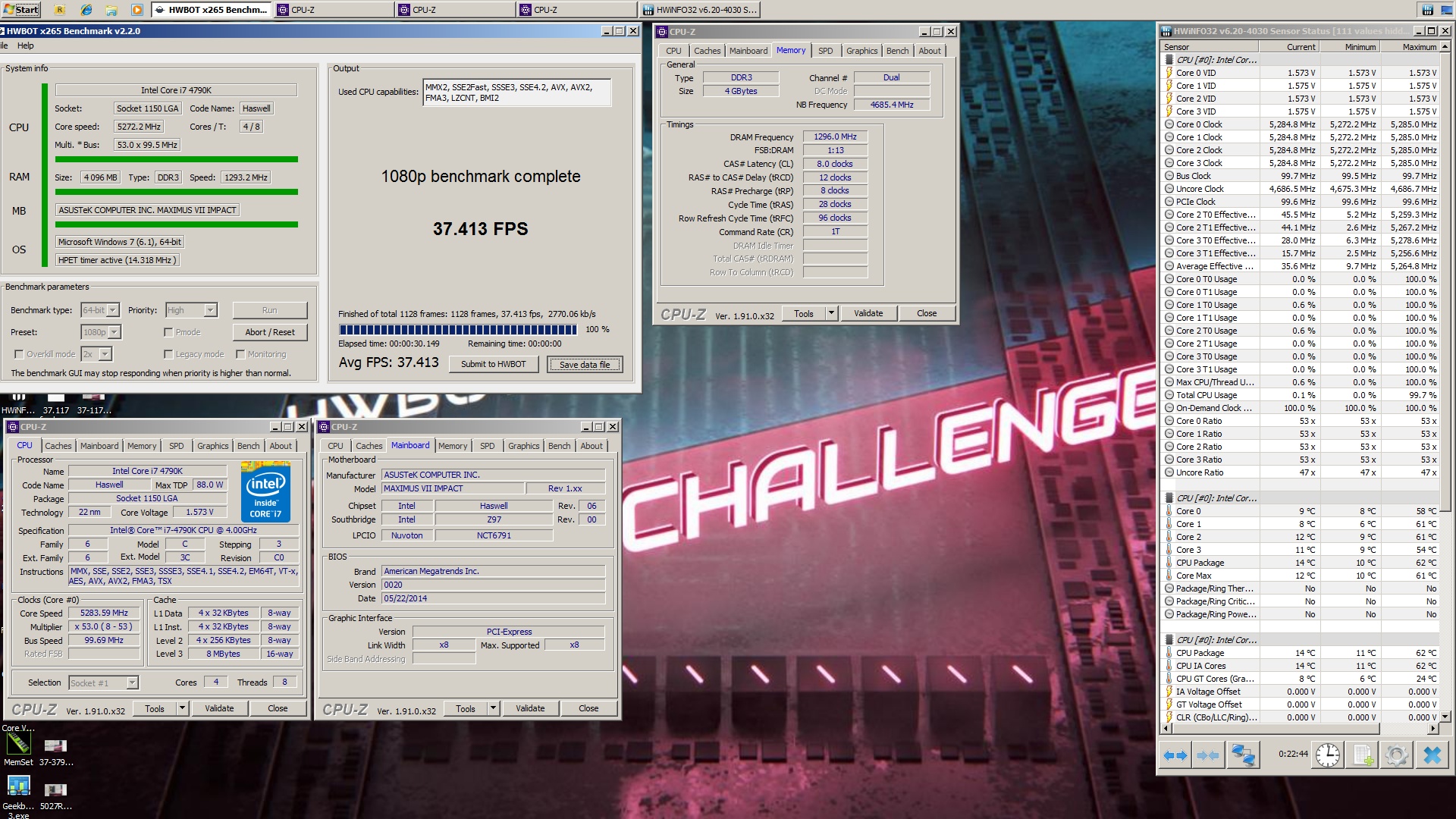Toggle the Monitoring checkbox

[240, 354]
